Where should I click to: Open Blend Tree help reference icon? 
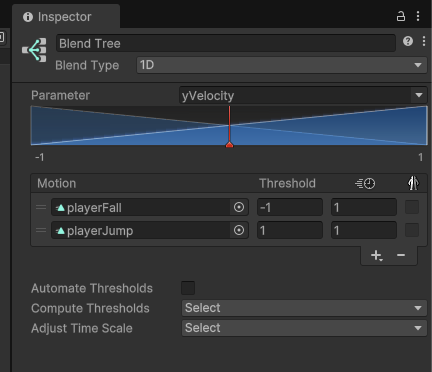point(408,41)
